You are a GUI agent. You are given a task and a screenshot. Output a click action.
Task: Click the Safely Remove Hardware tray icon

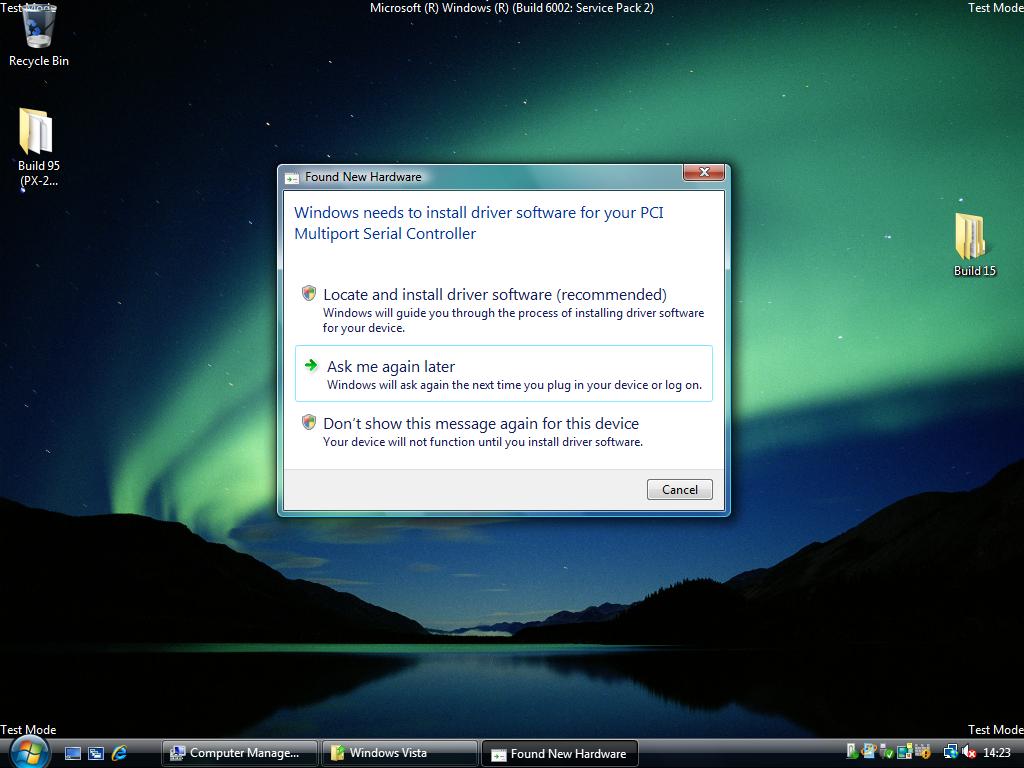tap(852, 751)
